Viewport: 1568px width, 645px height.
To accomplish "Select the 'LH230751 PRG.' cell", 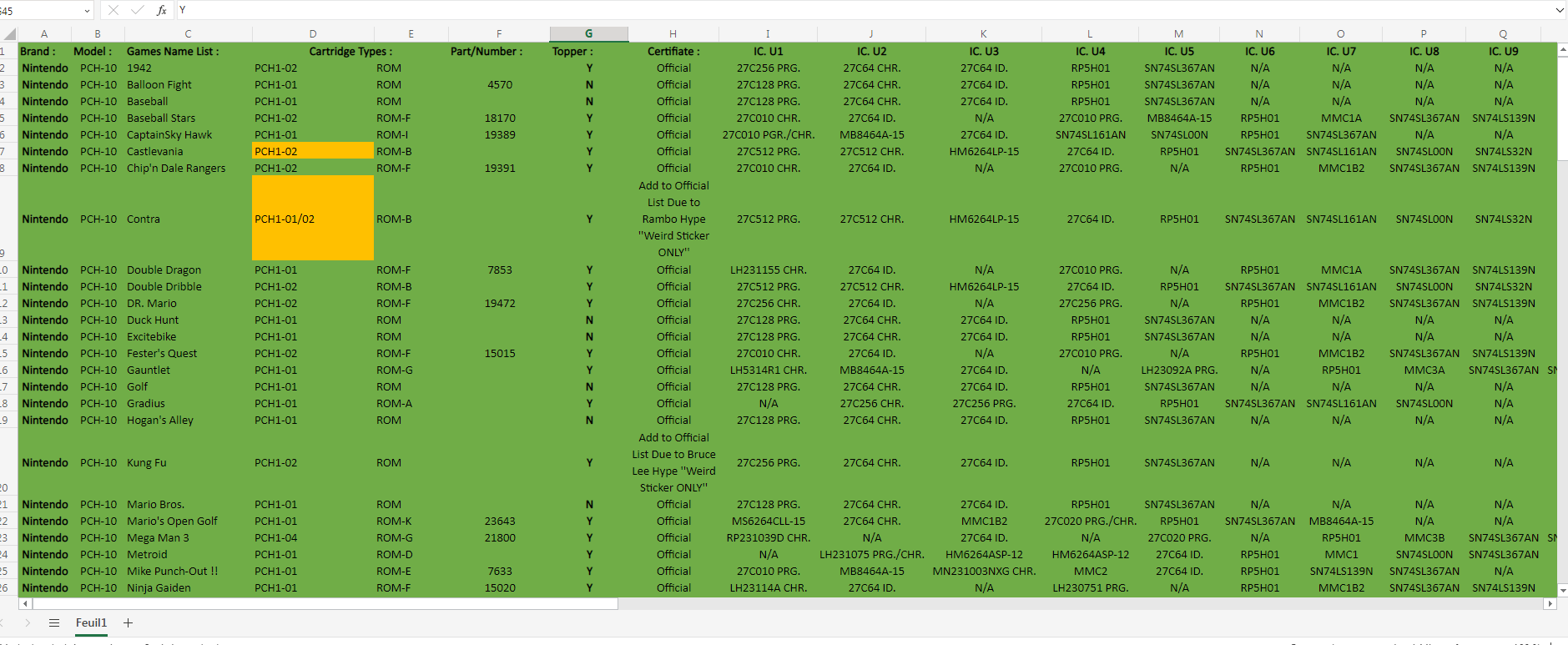I will 1090,587.
